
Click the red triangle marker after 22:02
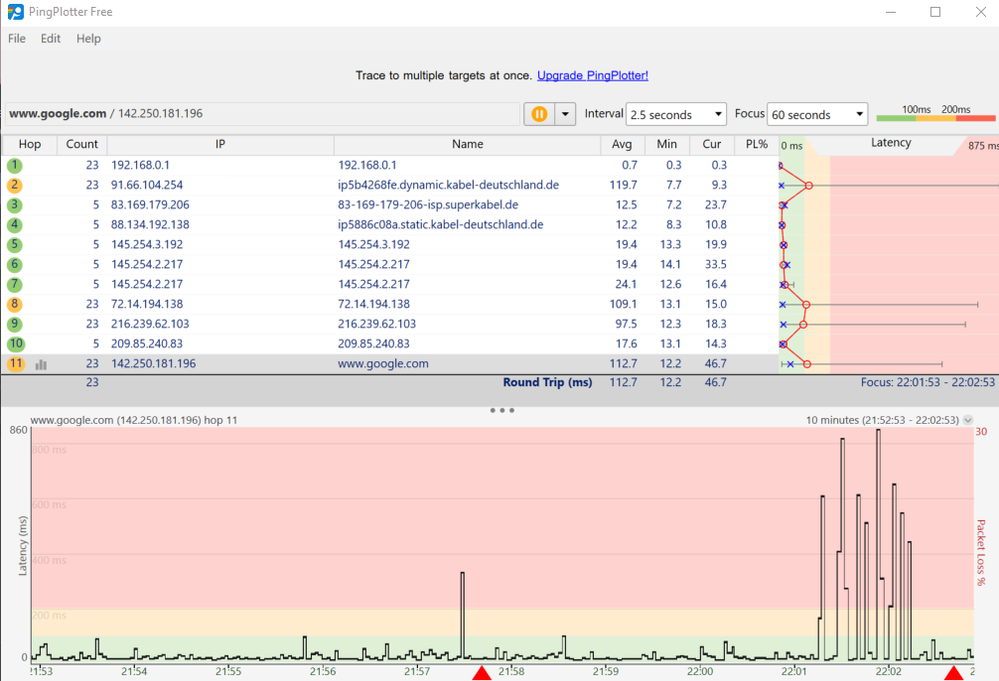(x=954, y=673)
